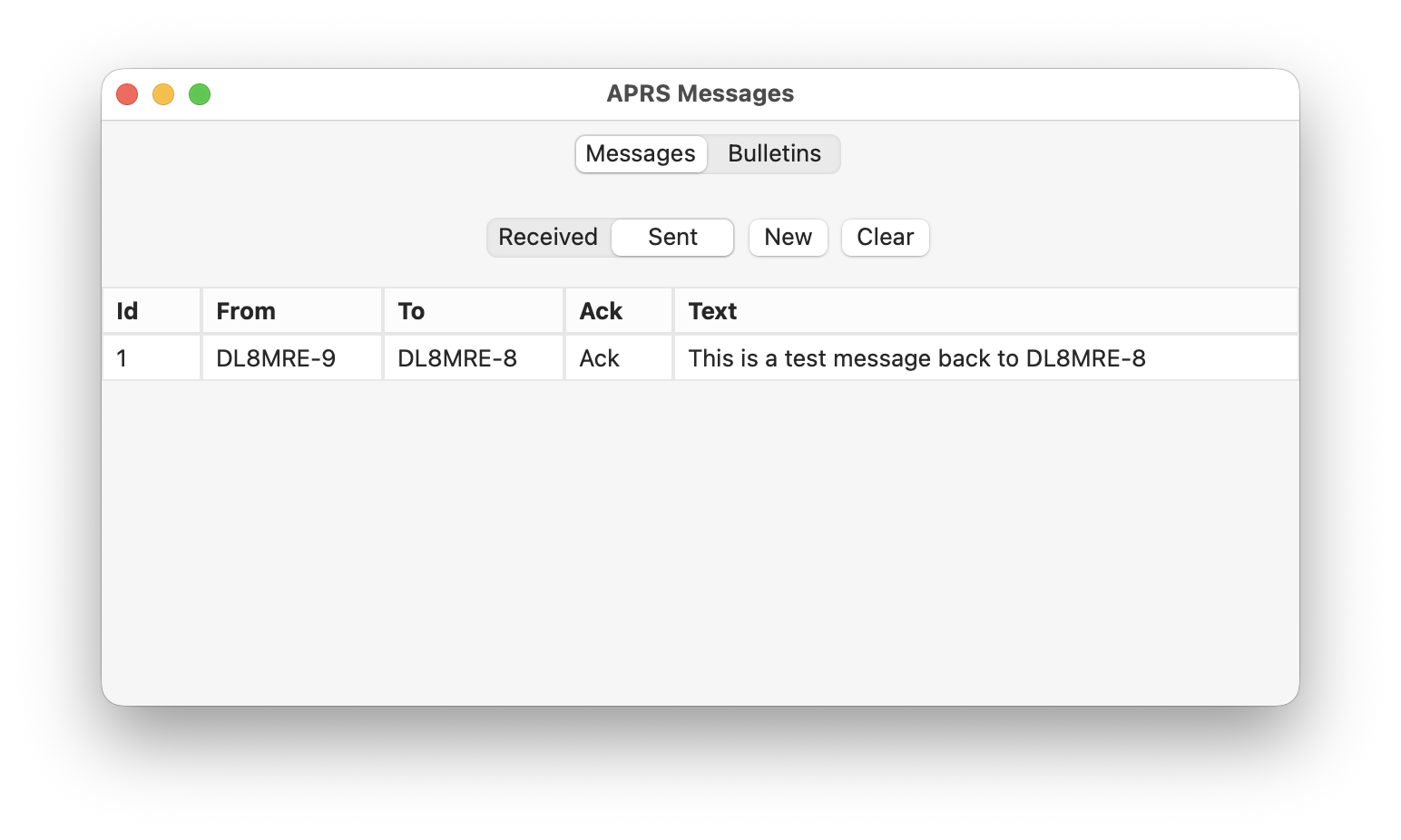Click the DL8MRE-9 sender cell
The width and height of the screenshot is (1401, 840).
276,358
